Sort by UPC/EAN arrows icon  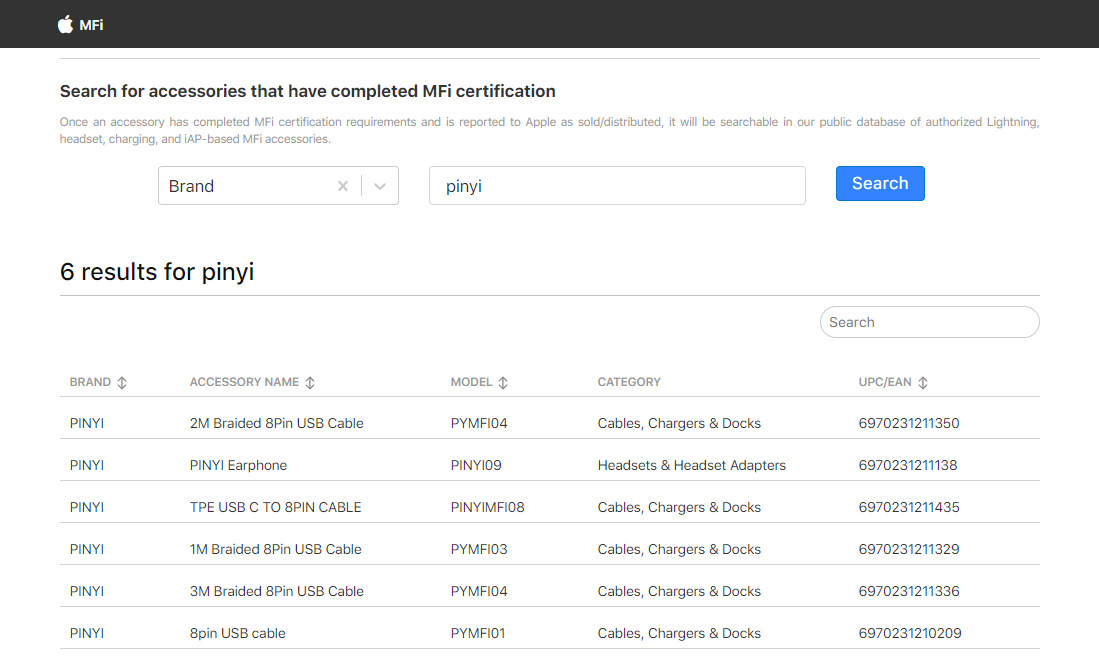pyautogui.click(x=923, y=383)
